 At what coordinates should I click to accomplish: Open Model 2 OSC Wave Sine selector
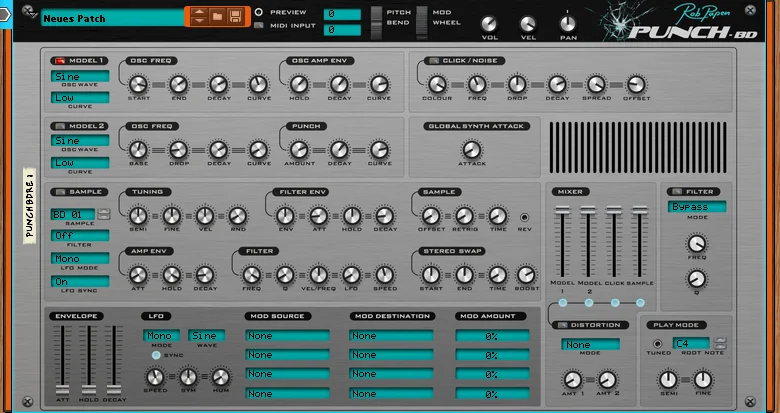80,141
